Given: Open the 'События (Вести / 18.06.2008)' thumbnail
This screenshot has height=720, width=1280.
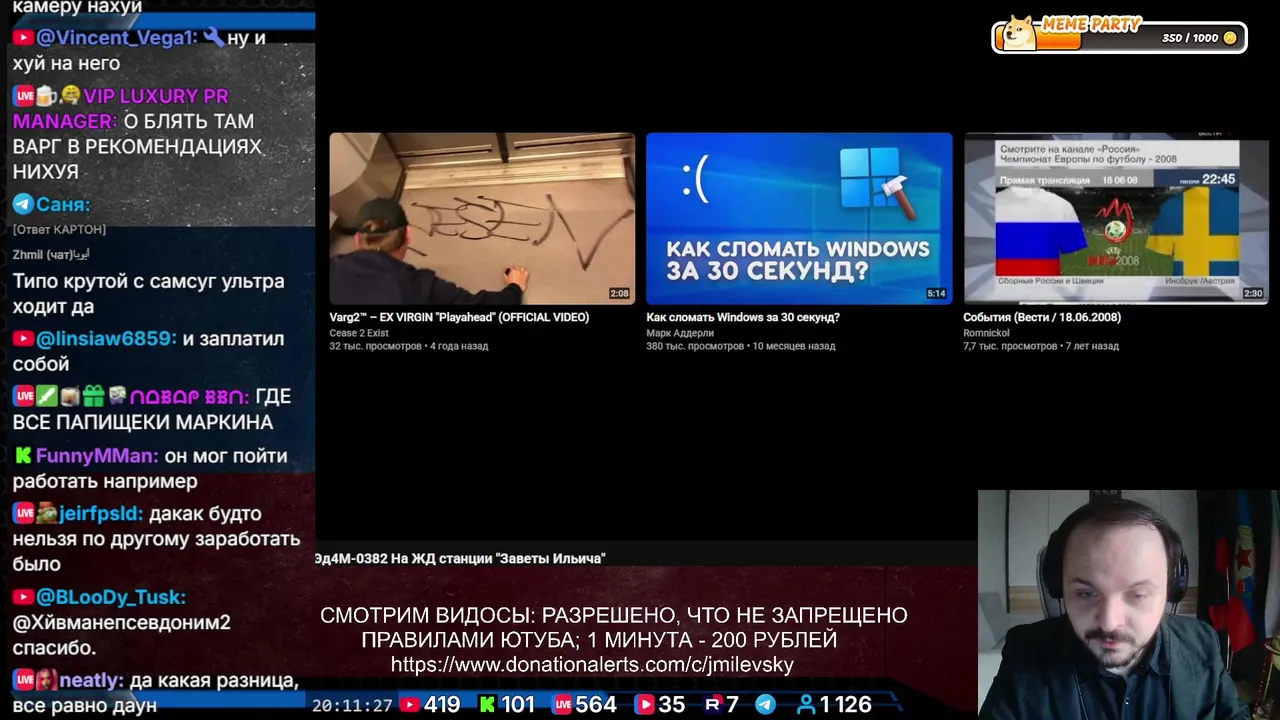Looking at the screenshot, I should 1116,218.
